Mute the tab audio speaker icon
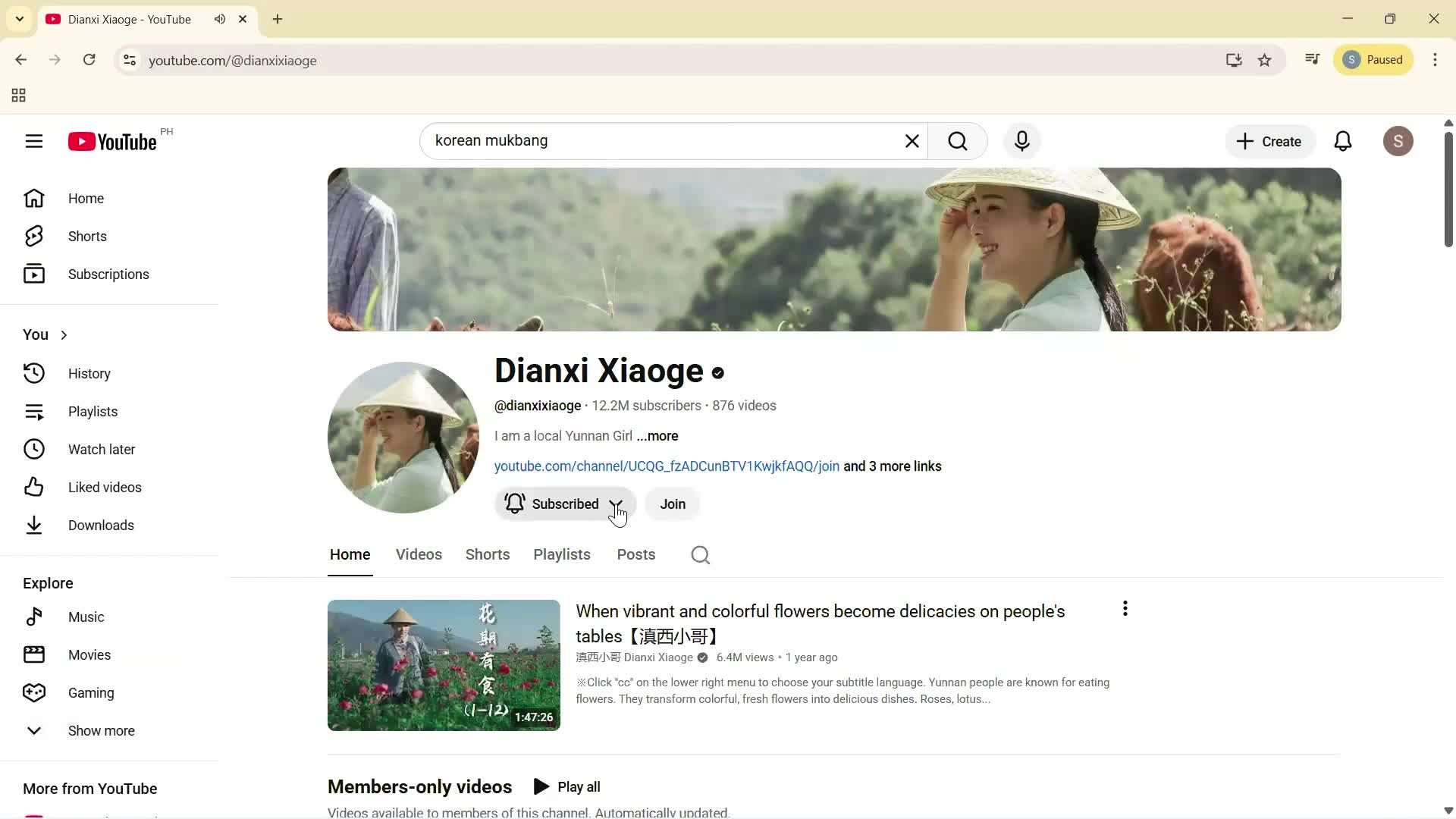 pos(220,19)
